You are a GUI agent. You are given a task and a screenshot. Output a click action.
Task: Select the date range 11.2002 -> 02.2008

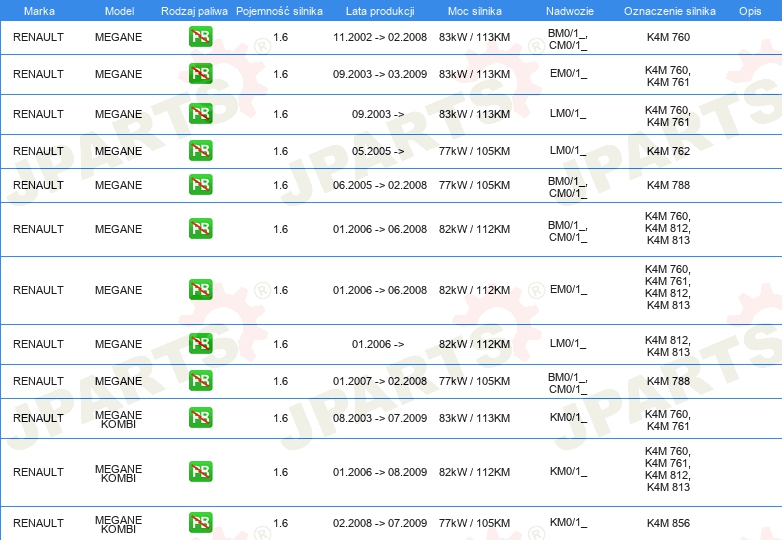pos(380,37)
